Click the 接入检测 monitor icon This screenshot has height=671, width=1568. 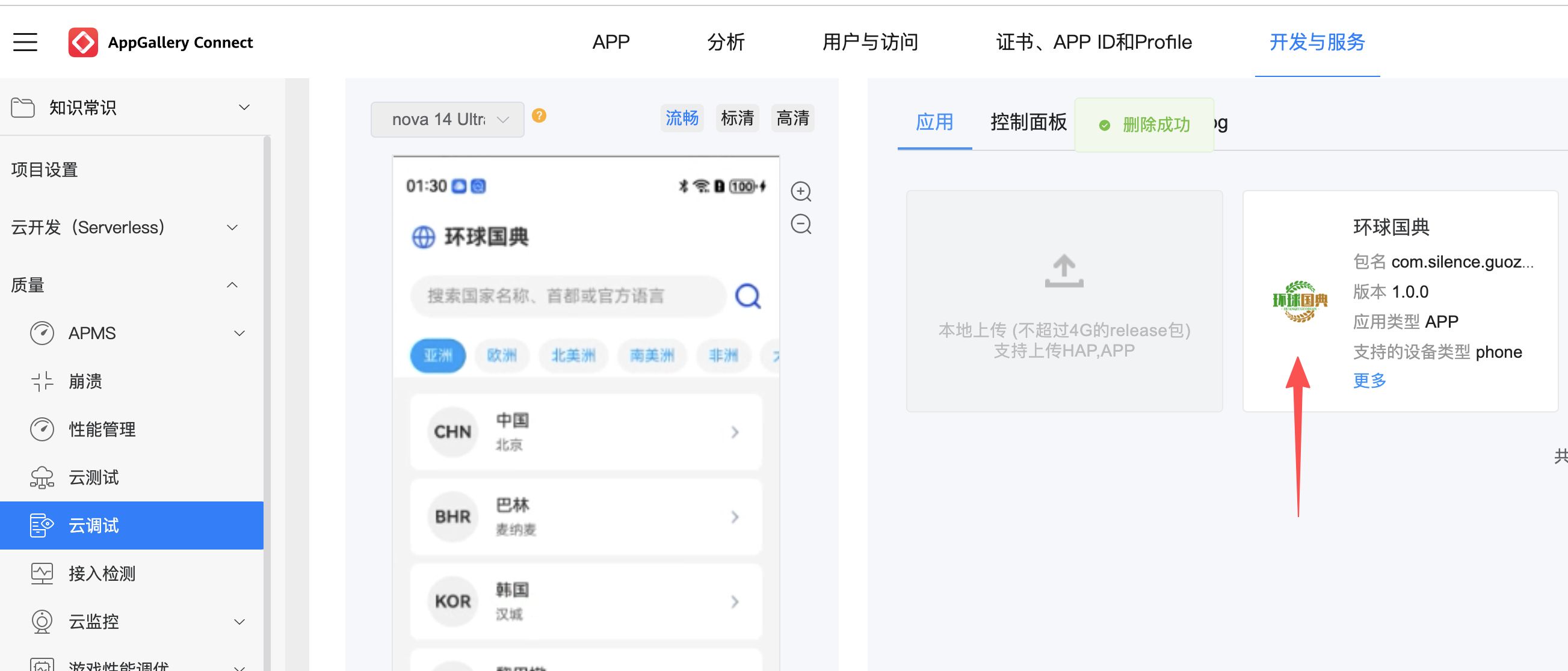coord(42,574)
